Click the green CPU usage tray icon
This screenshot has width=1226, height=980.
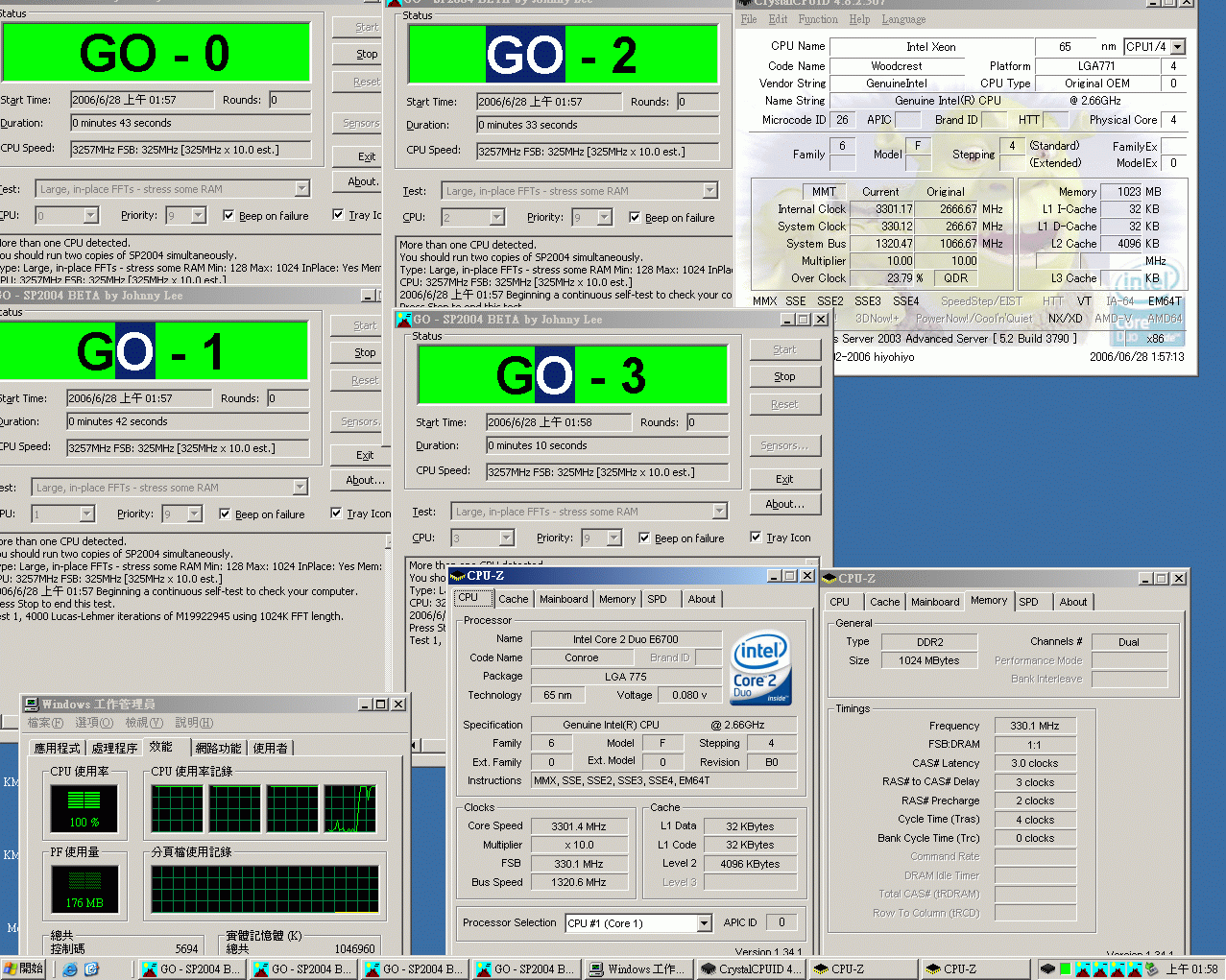coord(1067,968)
